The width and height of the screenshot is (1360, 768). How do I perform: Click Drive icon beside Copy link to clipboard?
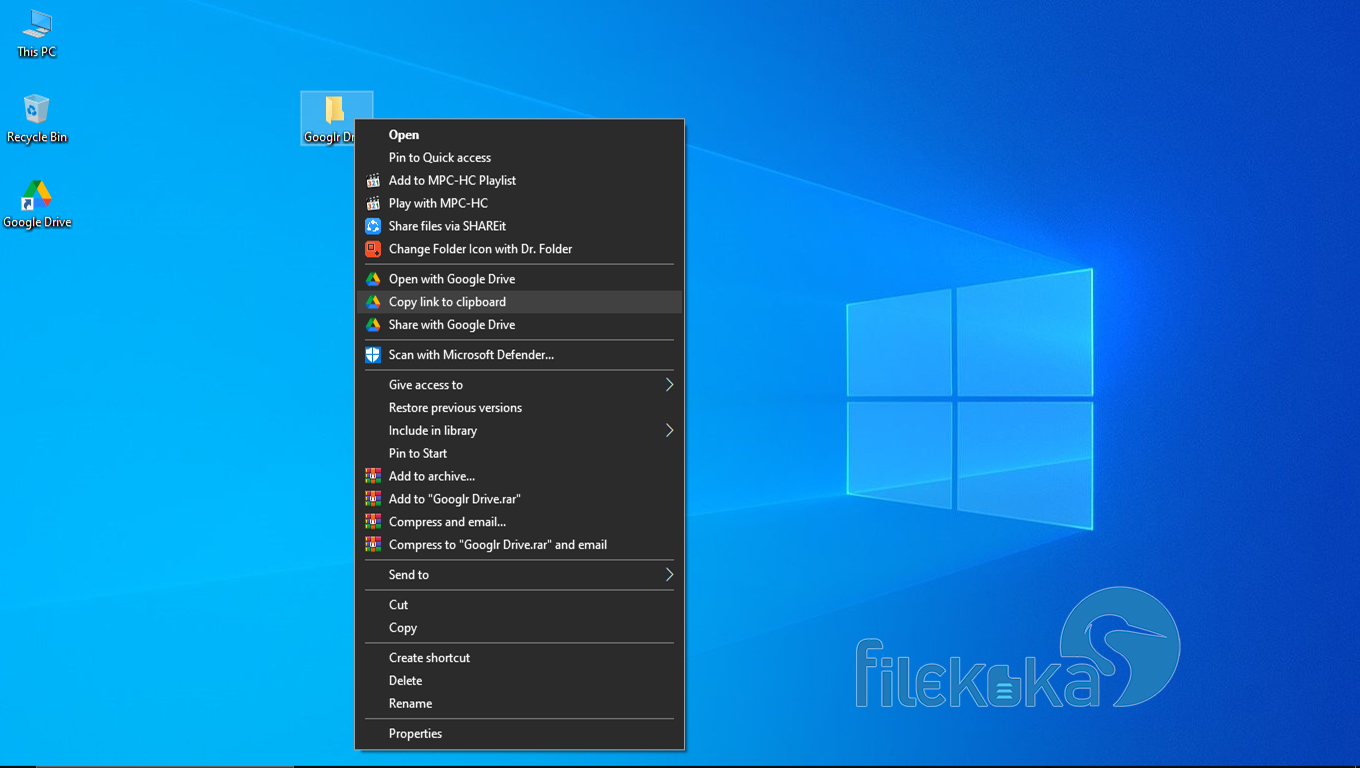(x=373, y=302)
